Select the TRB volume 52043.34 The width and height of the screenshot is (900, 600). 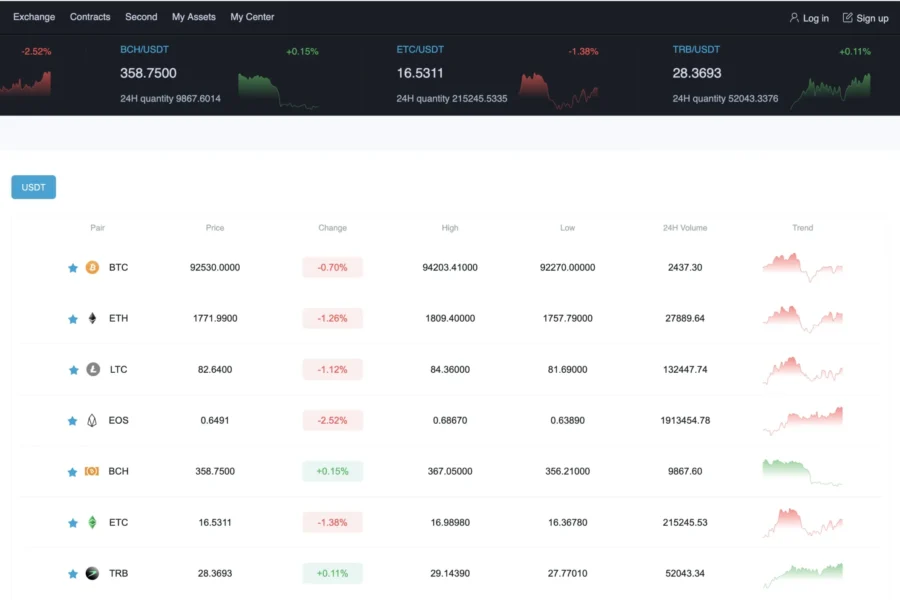(x=685, y=573)
